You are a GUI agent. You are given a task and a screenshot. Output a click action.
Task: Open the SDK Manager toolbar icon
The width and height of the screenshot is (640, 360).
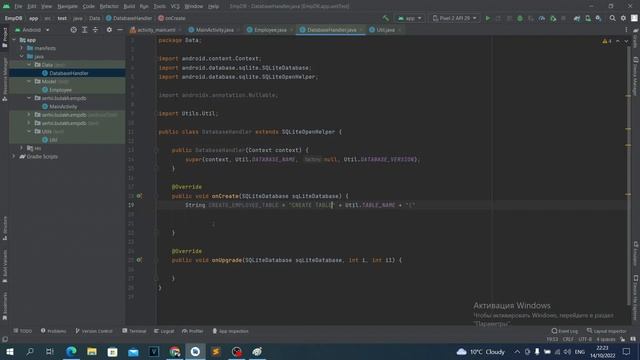click(x=598, y=18)
